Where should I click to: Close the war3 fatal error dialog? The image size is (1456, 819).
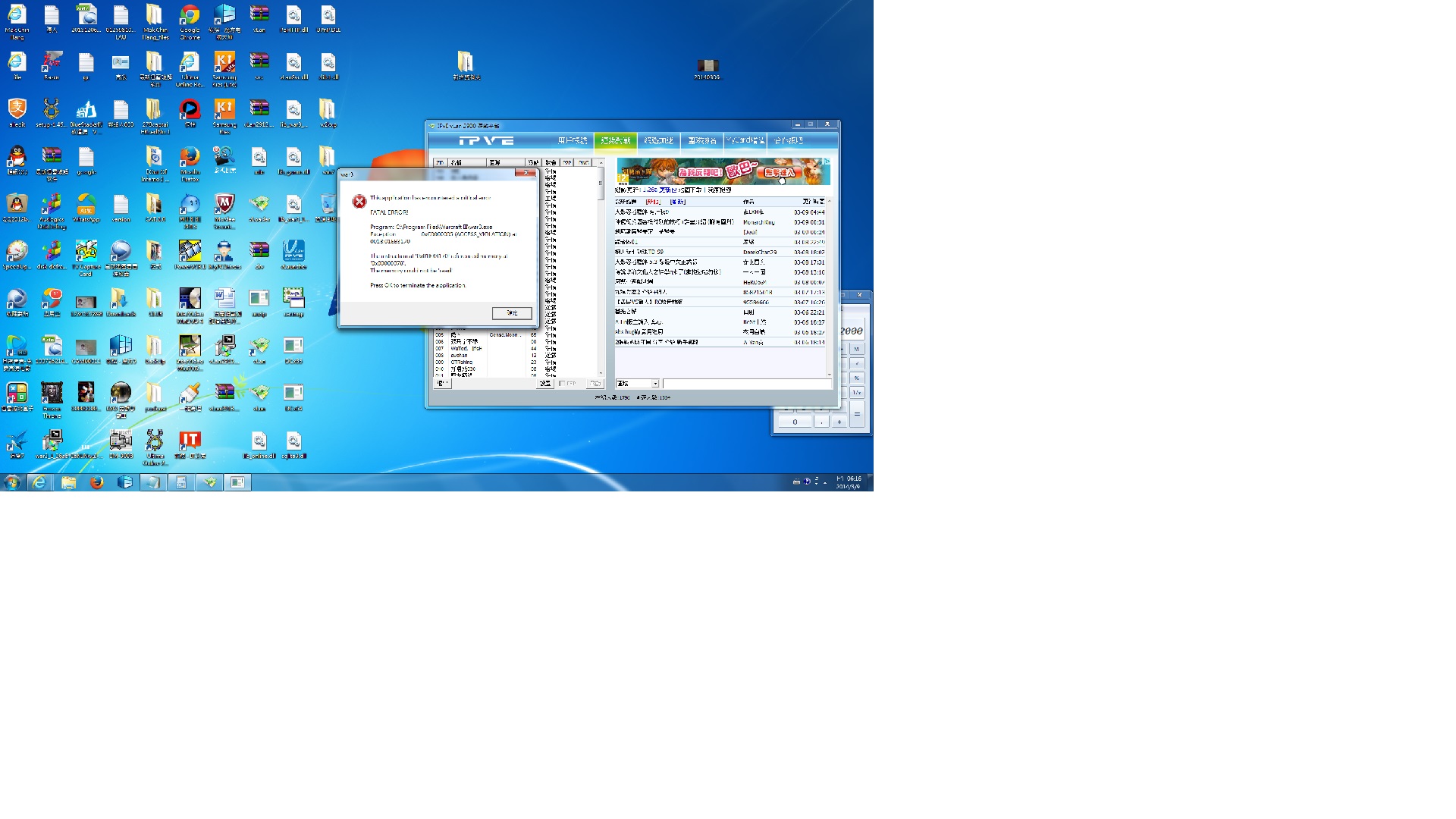526,174
